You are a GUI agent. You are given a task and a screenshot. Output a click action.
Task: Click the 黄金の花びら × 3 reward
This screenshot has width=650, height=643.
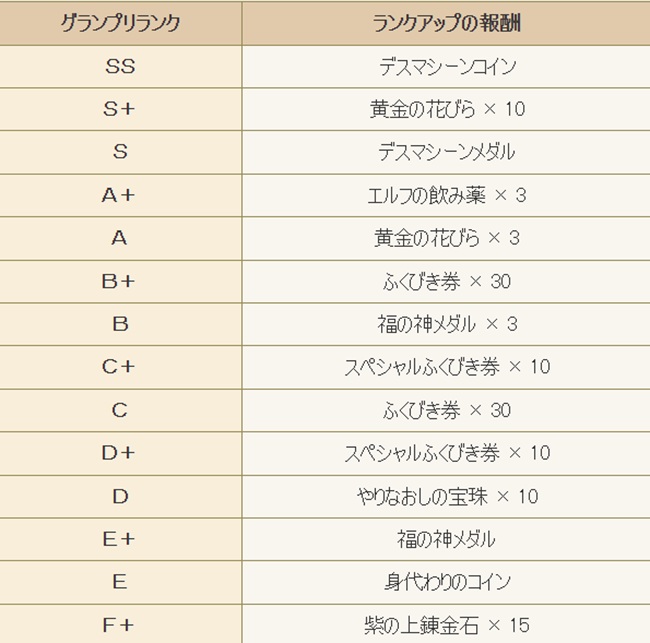pyautogui.click(x=447, y=238)
